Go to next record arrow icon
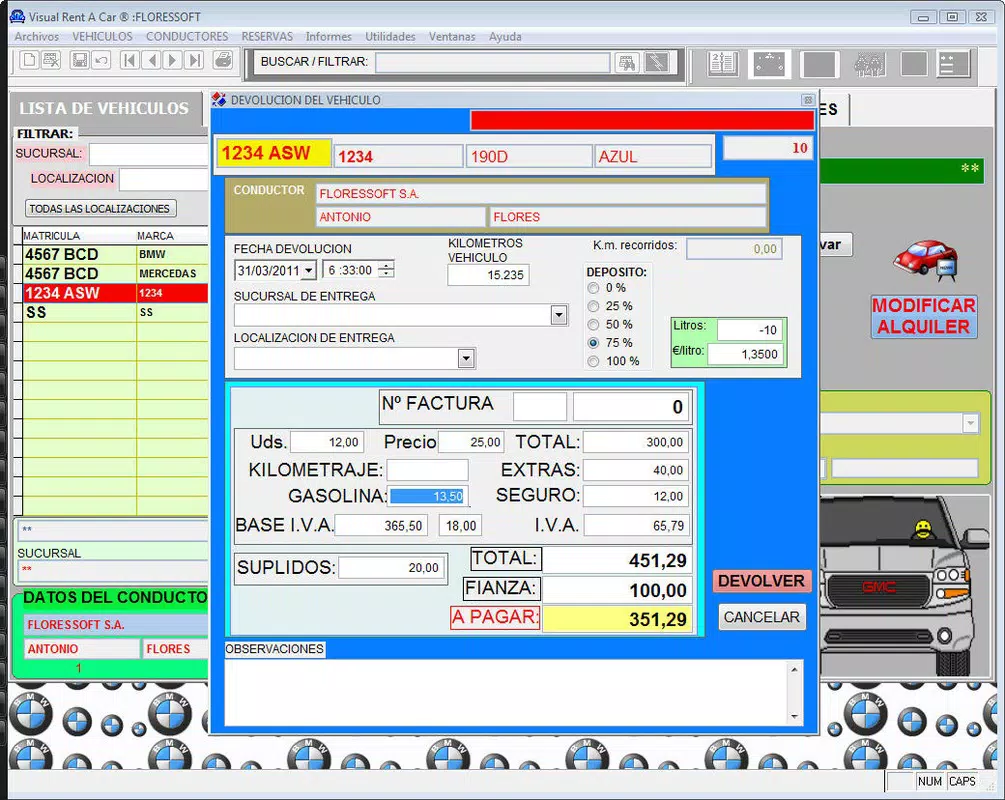This screenshot has height=800, width=1005. (172, 61)
